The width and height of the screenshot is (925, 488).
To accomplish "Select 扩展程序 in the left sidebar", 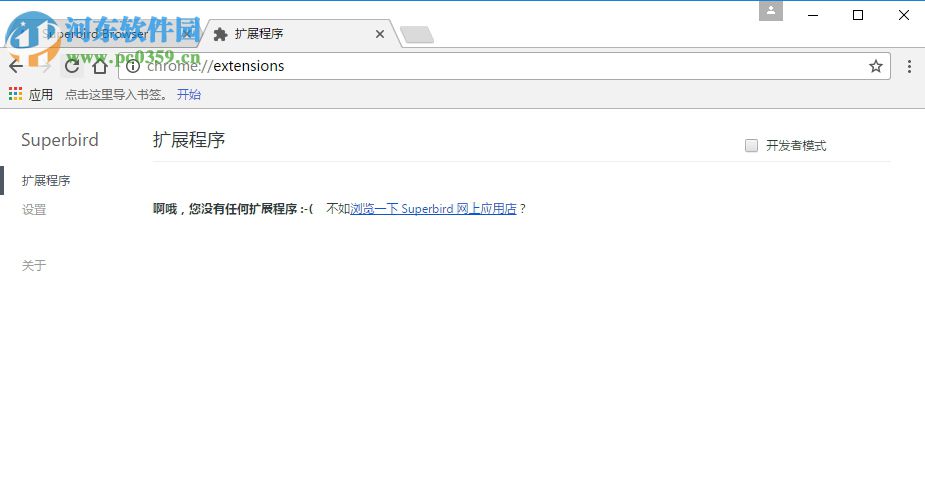I will tap(45, 181).
